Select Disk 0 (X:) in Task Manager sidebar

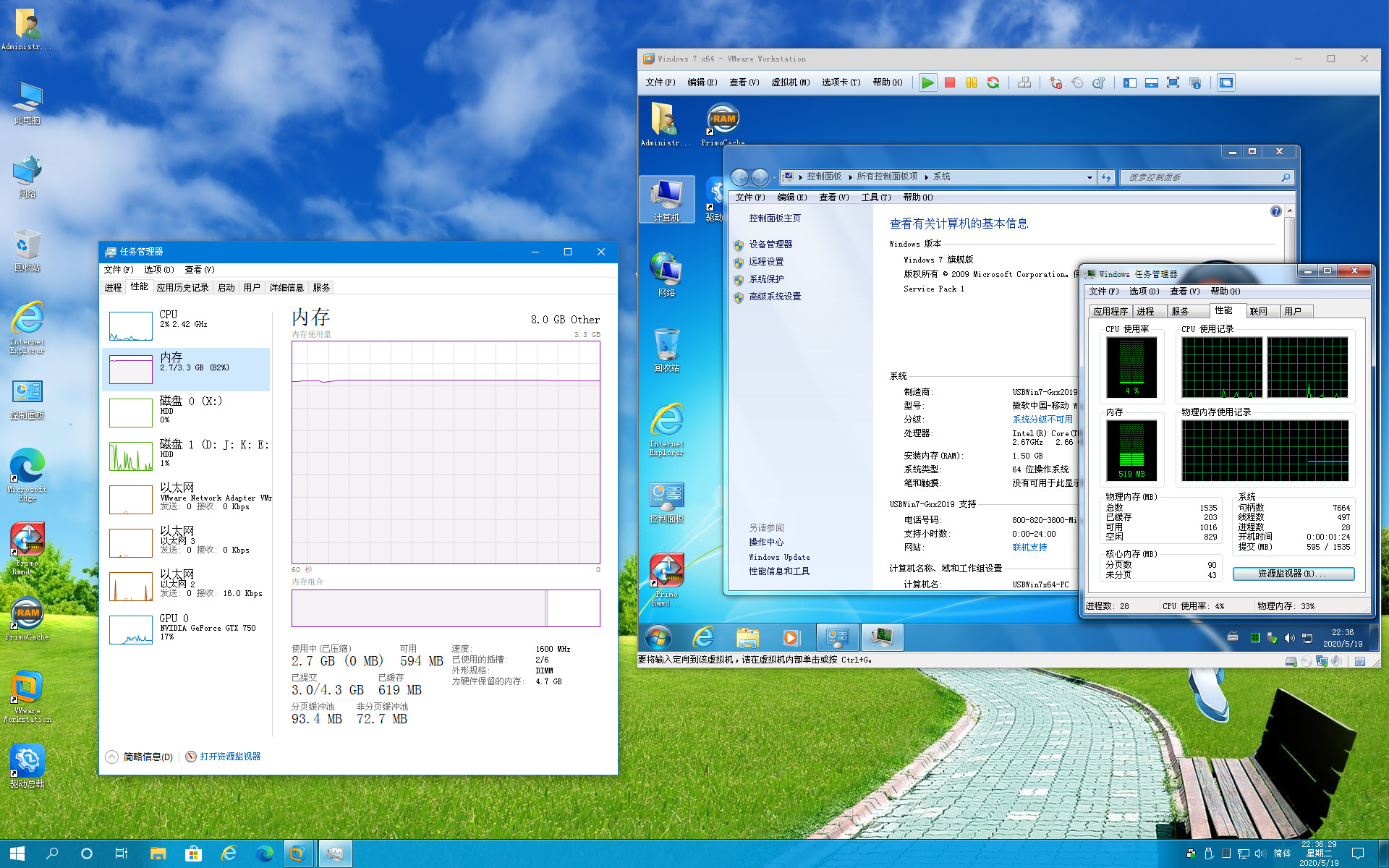(x=187, y=412)
